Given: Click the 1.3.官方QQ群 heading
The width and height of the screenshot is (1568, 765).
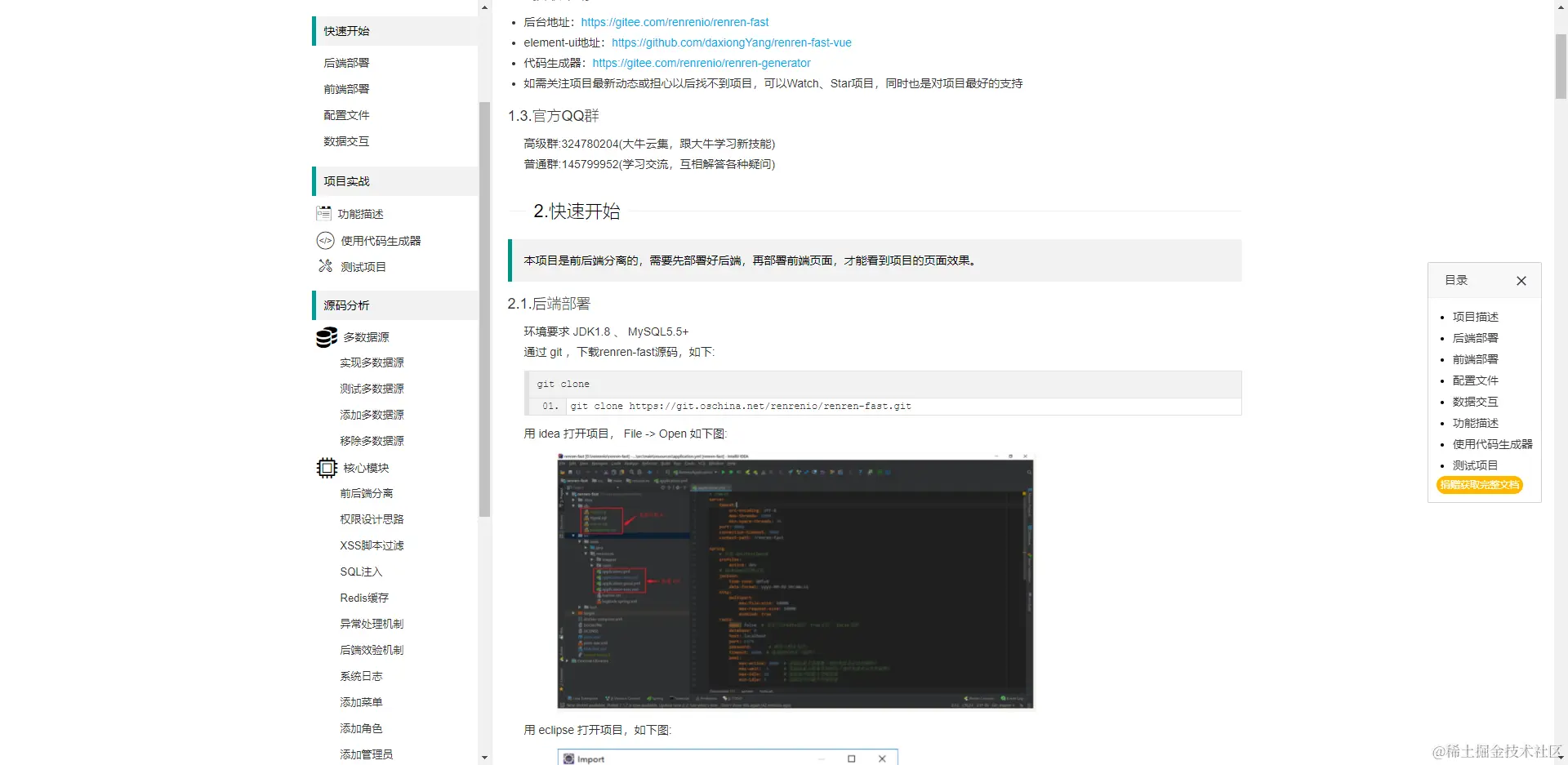Looking at the screenshot, I should (x=554, y=116).
